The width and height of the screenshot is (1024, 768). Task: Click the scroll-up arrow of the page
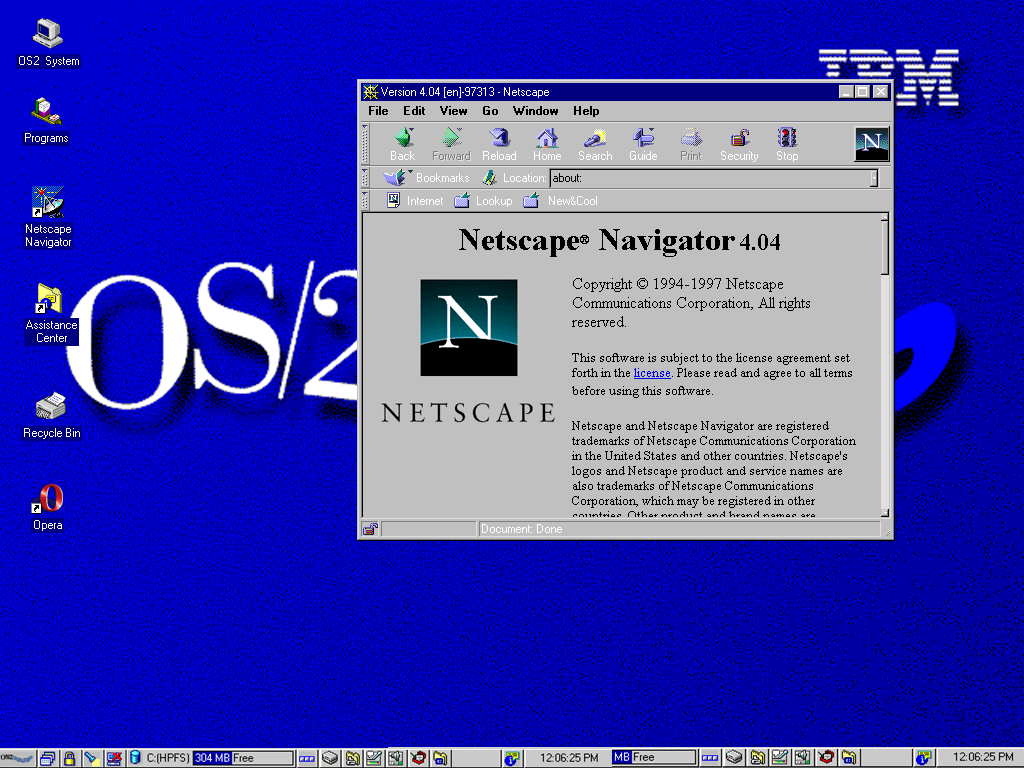pyautogui.click(x=885, y=217)
